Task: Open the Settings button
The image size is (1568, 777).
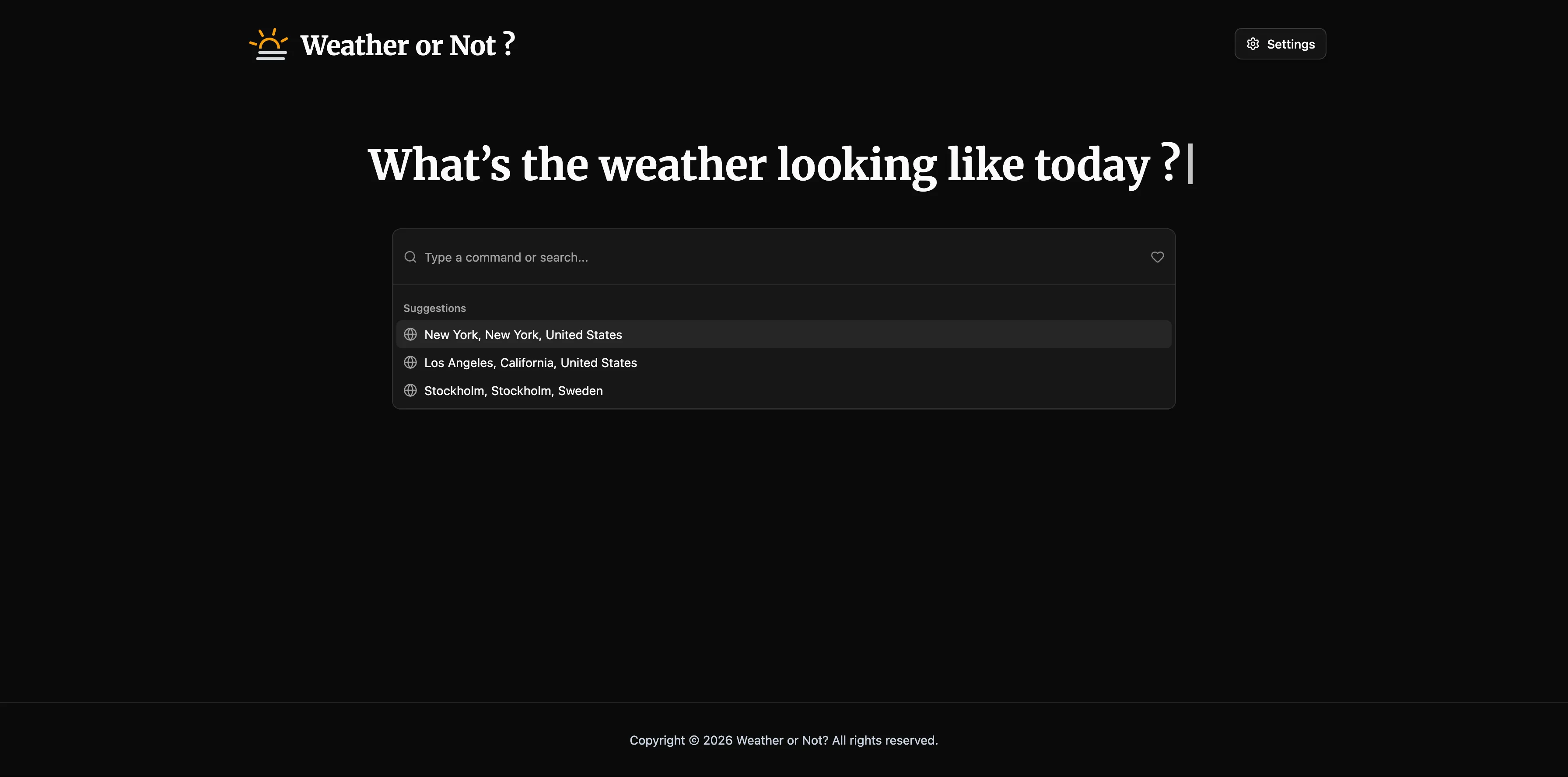Action: pyautogui.click(x=1280, y=44)
